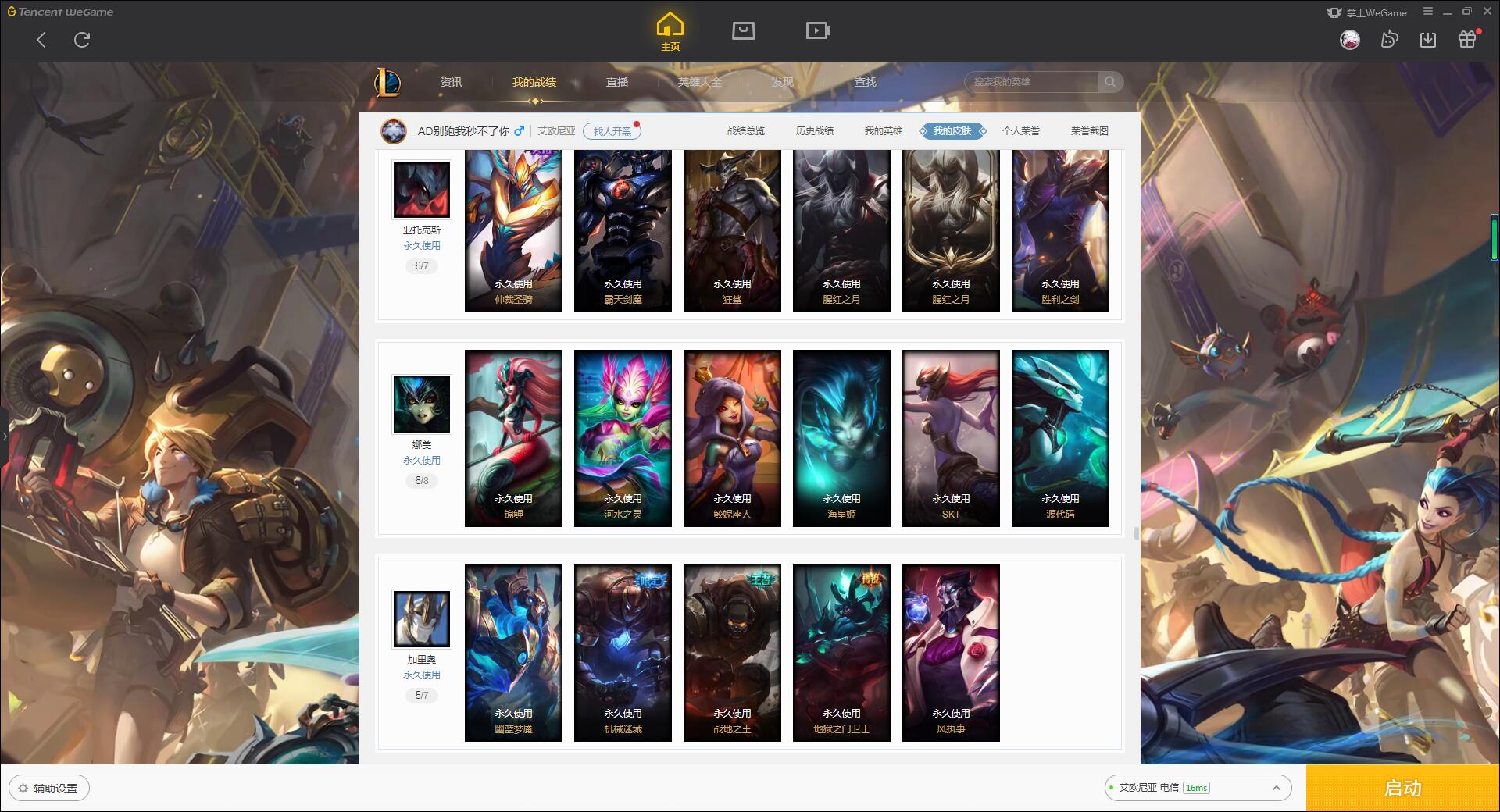
Task: Switch to 战绩总览 sub-tab
Action: (746, 131)
